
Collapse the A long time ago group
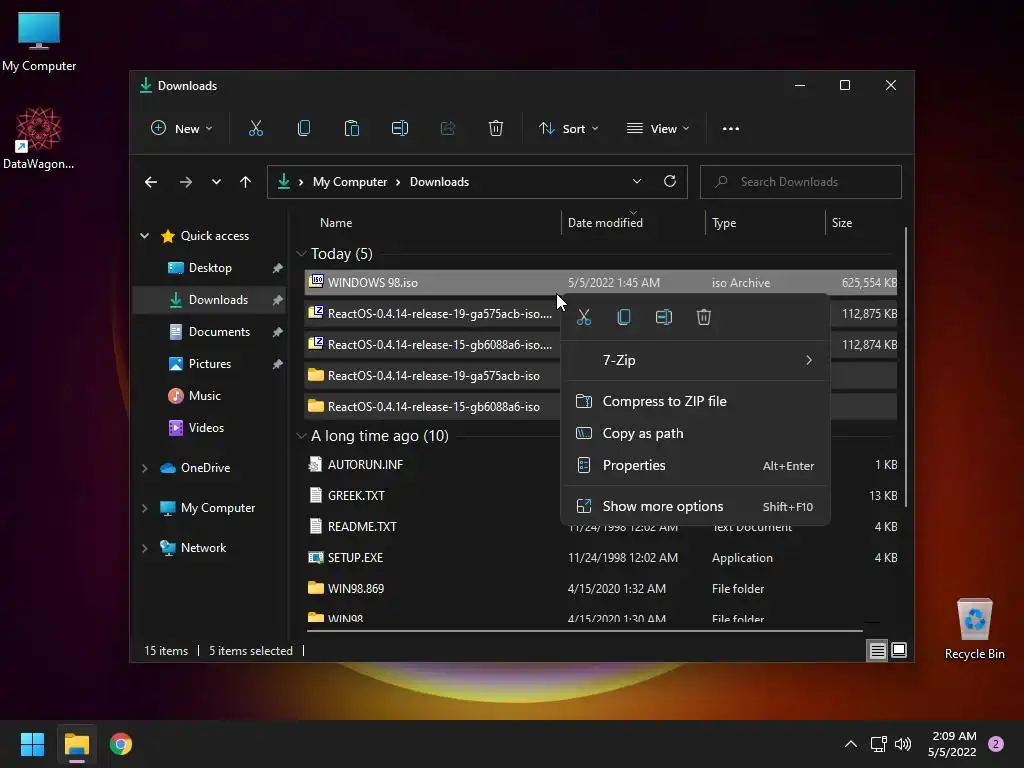[301, 436]
